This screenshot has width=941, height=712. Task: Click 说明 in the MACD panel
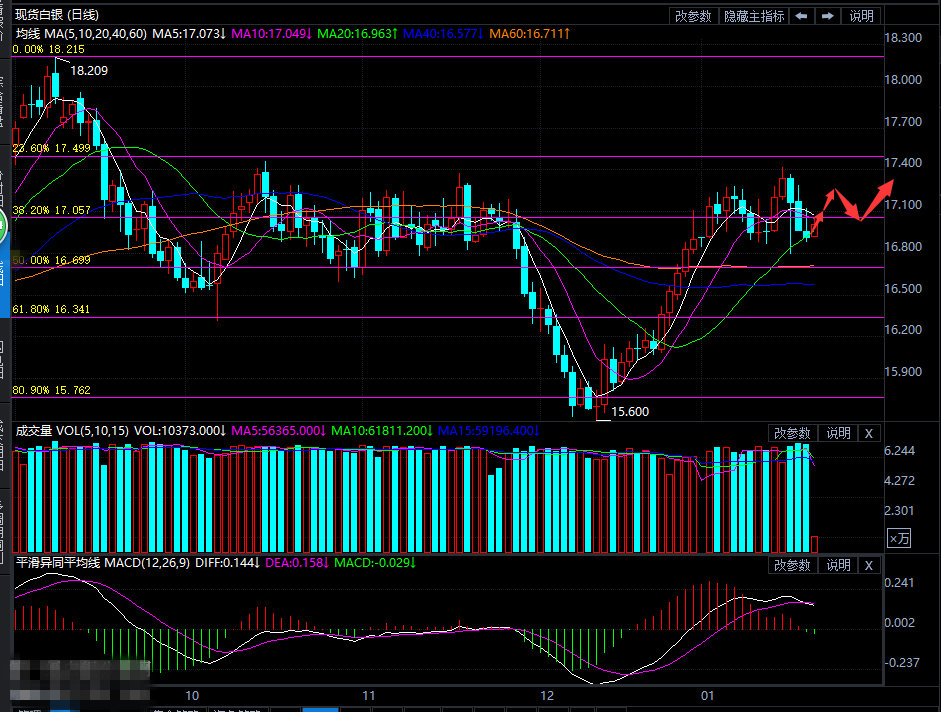[x=837, y=565]
